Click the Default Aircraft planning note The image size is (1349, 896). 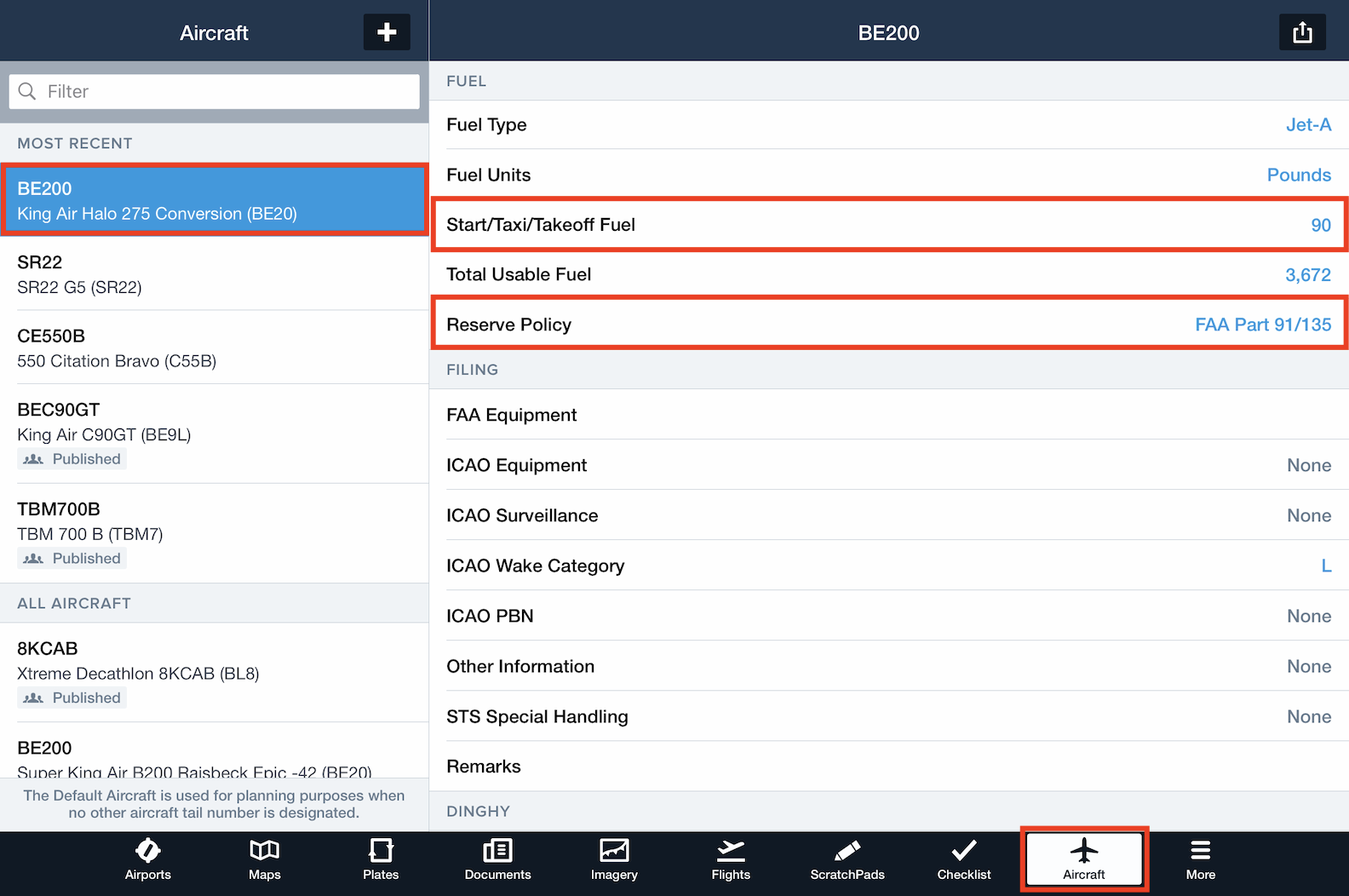point(214,804)
